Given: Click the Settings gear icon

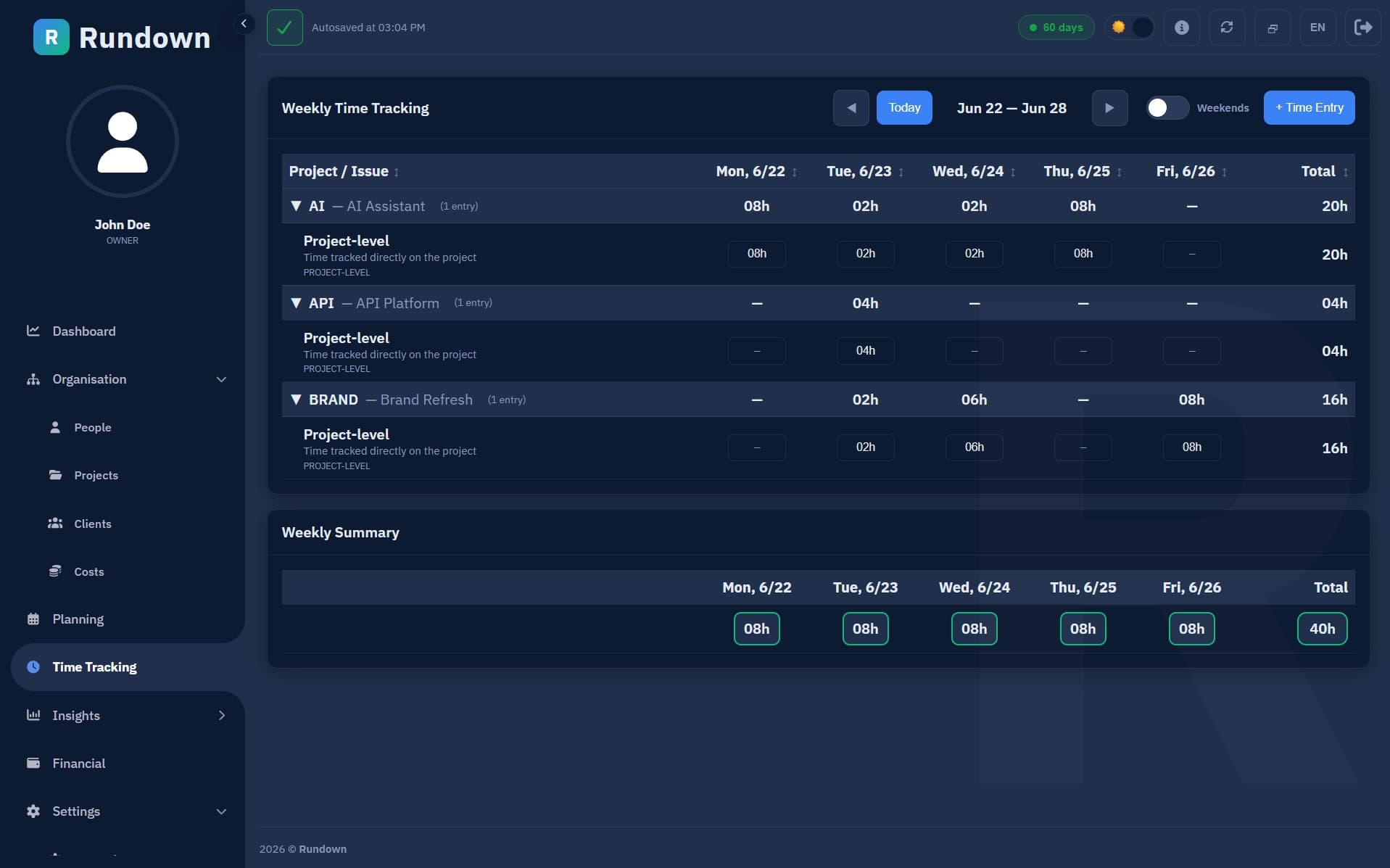Looking at the screenshot, I should coord(33,811).
